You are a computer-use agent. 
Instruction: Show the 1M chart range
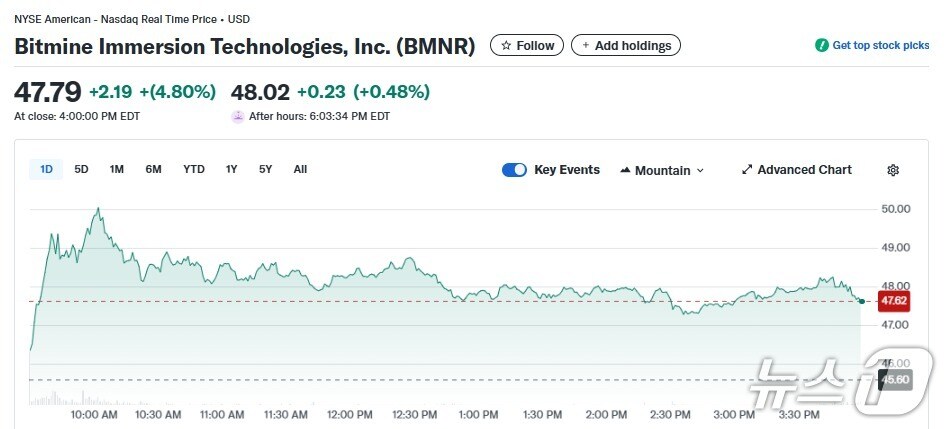click(117, 169)
